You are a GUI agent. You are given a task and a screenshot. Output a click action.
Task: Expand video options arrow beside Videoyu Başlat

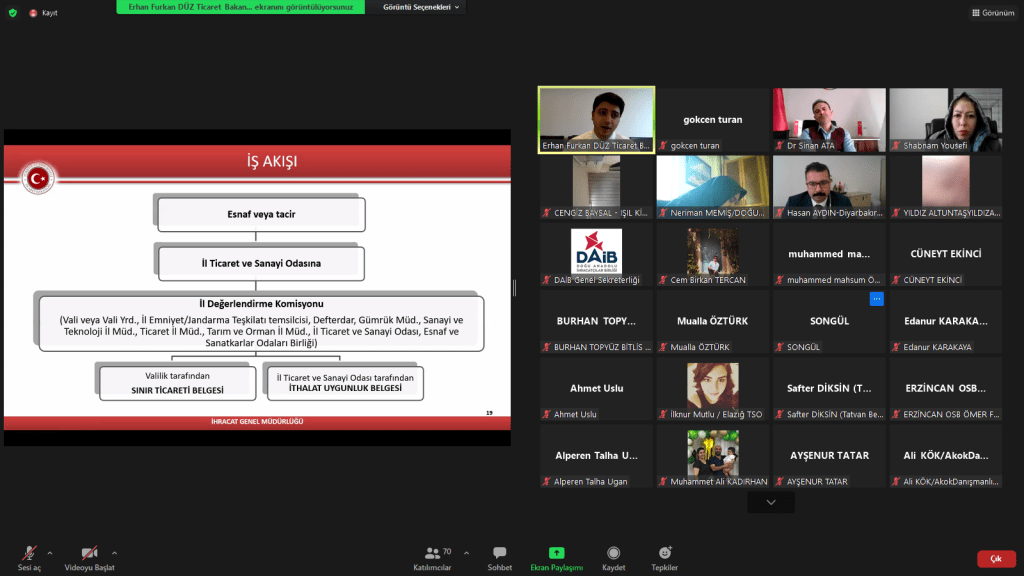coord(114,552)
